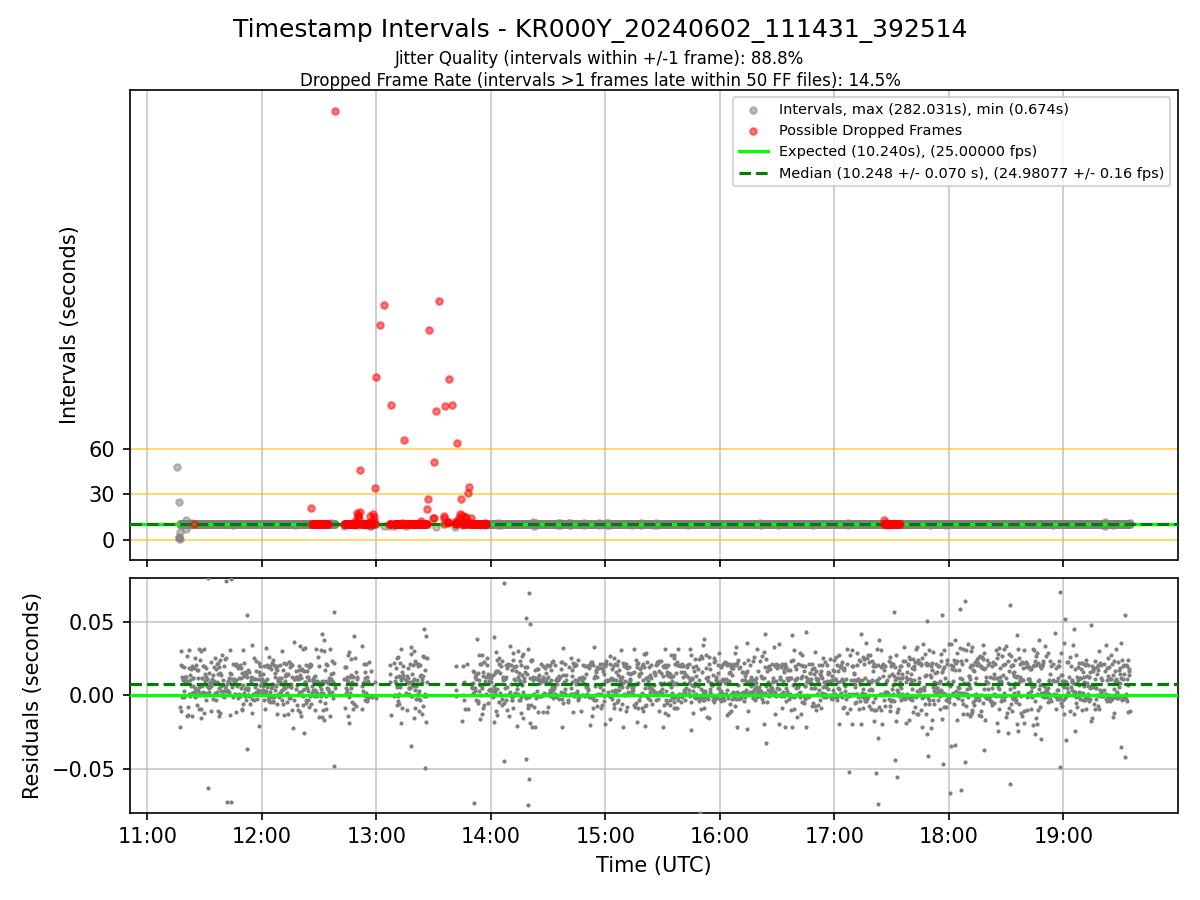Click the red Possible Dropped Frames legend marker

(x=754, y=131)
